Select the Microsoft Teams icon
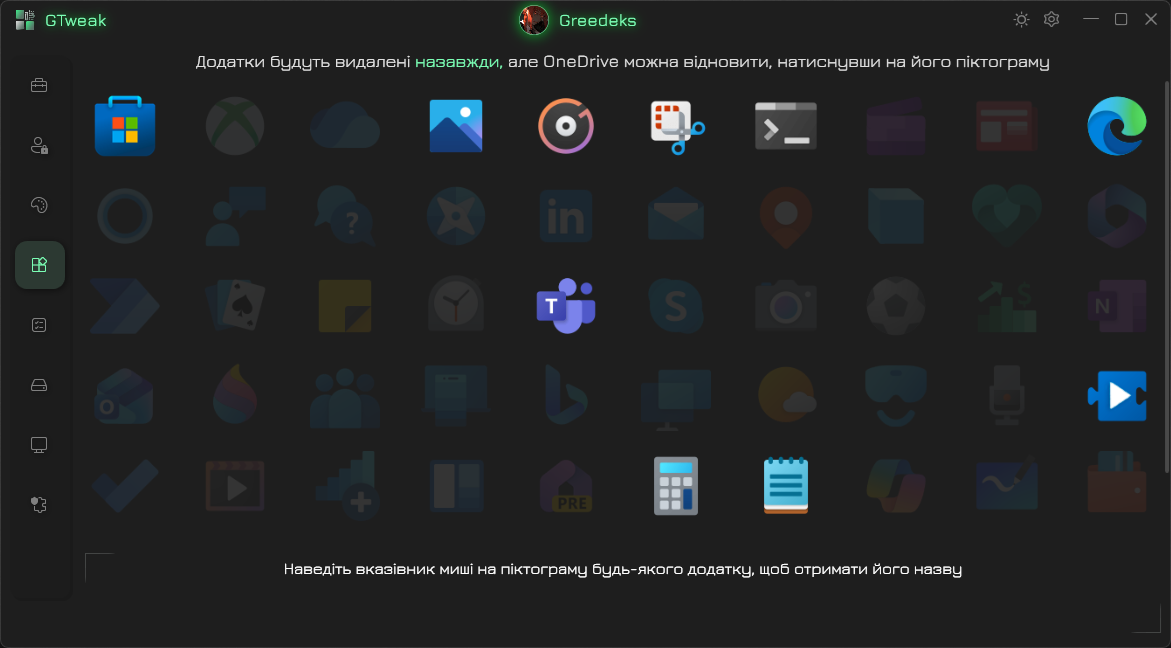 (x=565, y=305)
